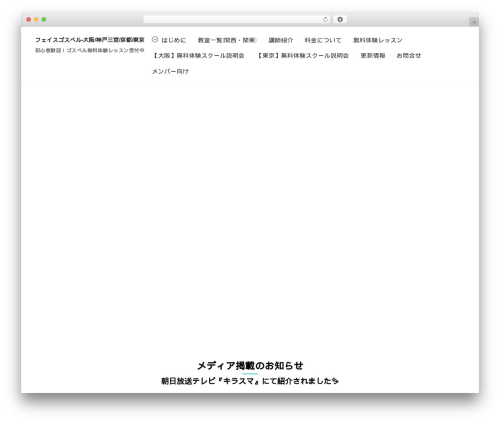Click tagline 初心者歓迎!ゴスペル無料体験レッスン受付中
The image size is (500, 423).
[x=90, y=50]
